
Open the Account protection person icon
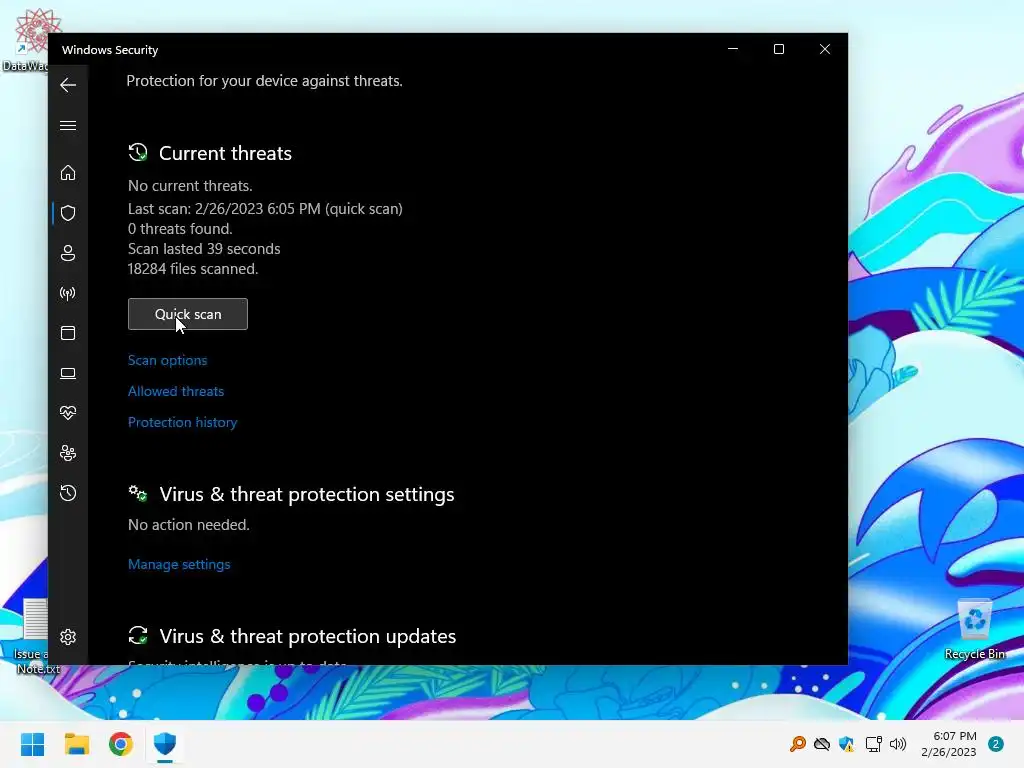(x=68, y=253)
